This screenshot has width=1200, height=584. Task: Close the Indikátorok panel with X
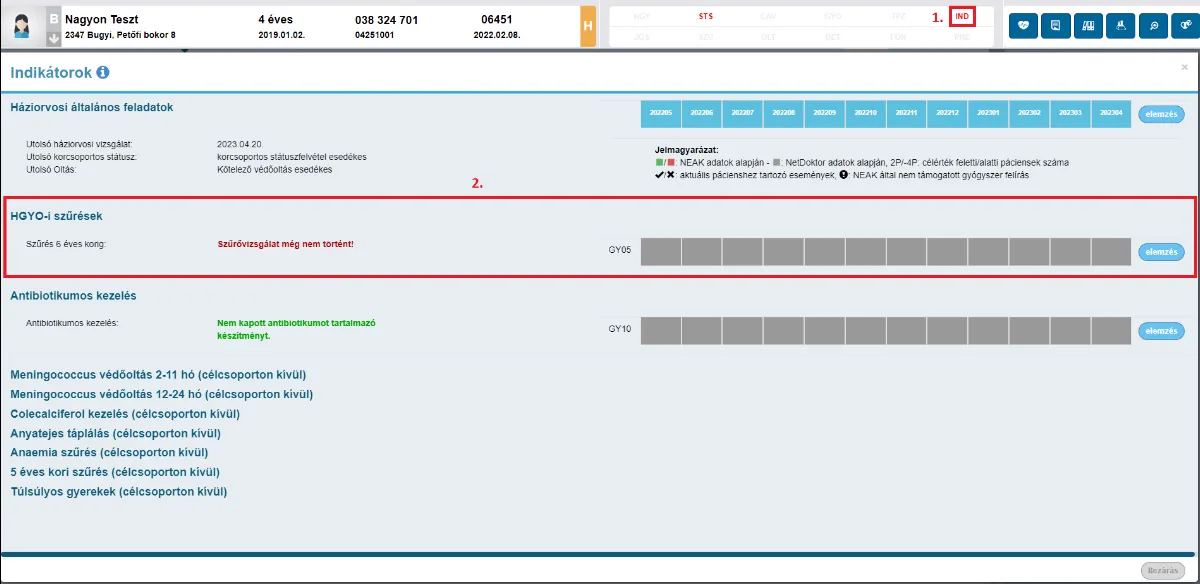[x=1185, y=66]
